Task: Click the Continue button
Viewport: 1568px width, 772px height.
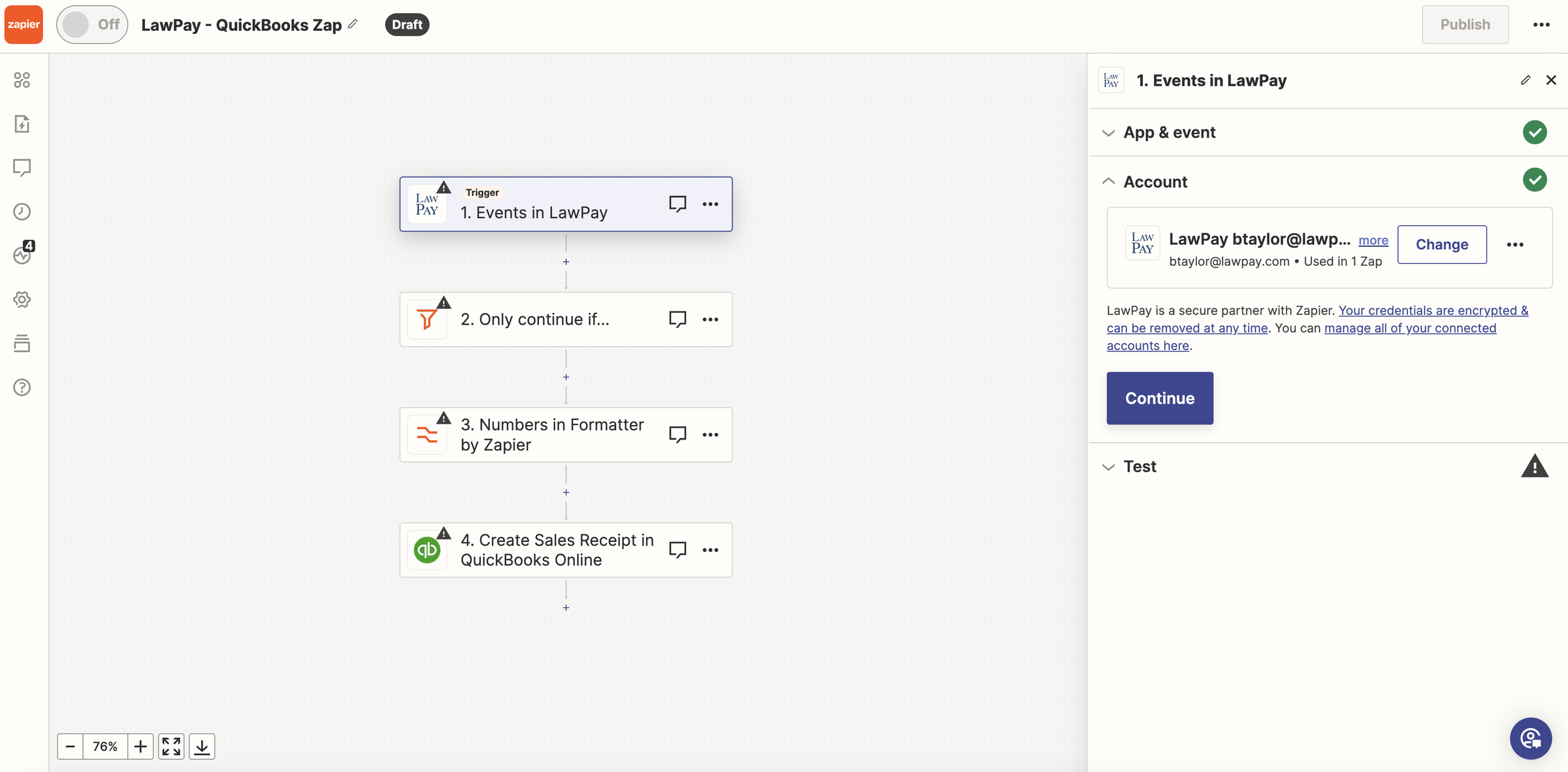Action: (1160, 398)
